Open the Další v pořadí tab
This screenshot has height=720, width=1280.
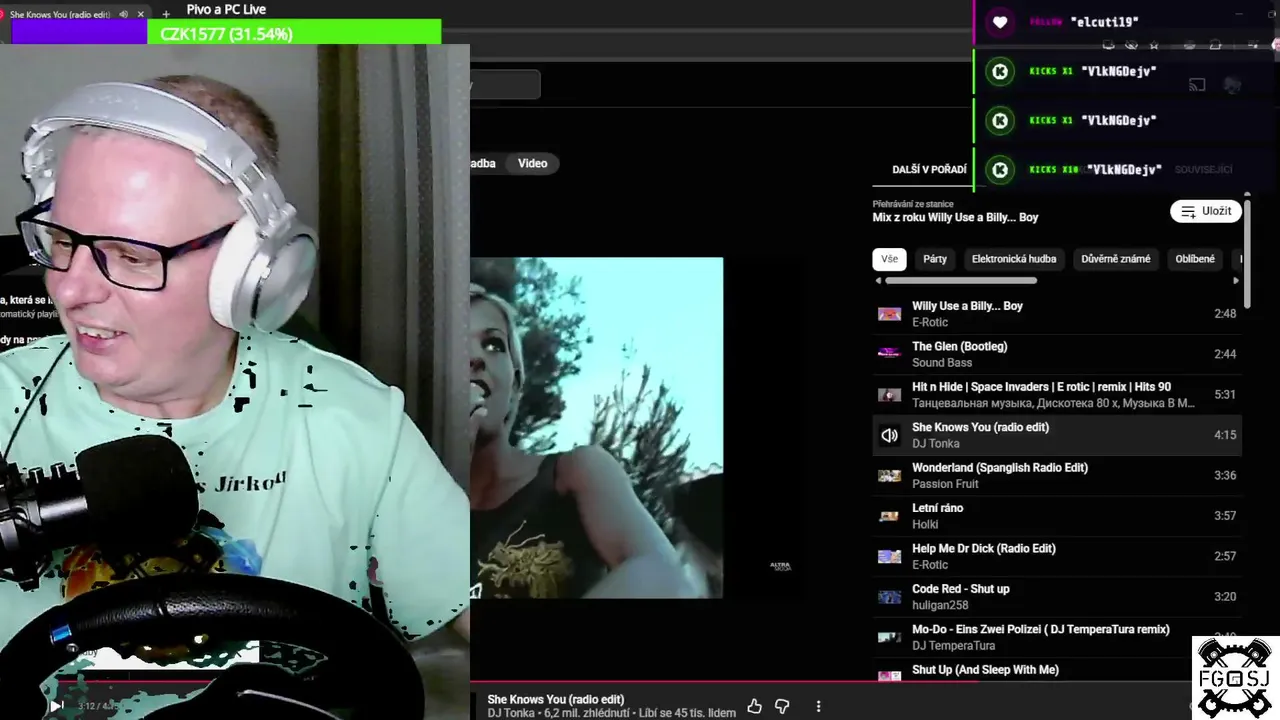(929, 170)
